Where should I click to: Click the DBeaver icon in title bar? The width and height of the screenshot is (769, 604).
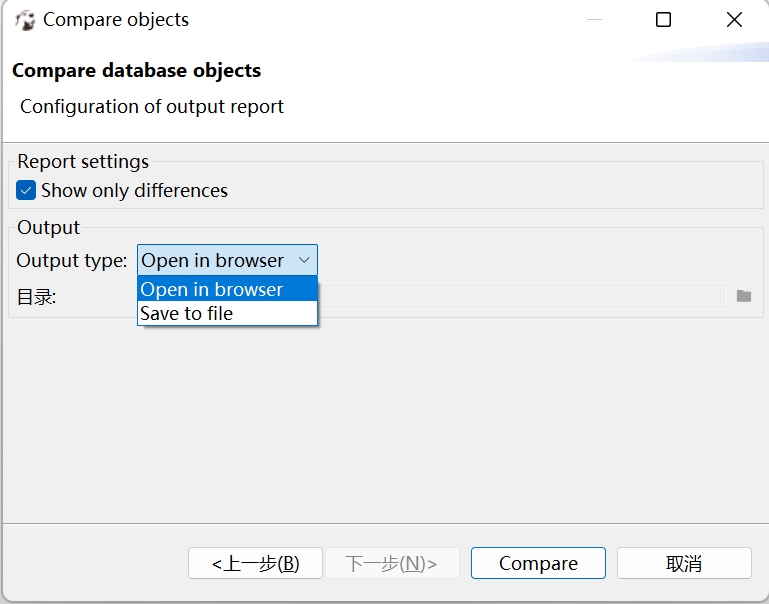click(x=24, y=20)
